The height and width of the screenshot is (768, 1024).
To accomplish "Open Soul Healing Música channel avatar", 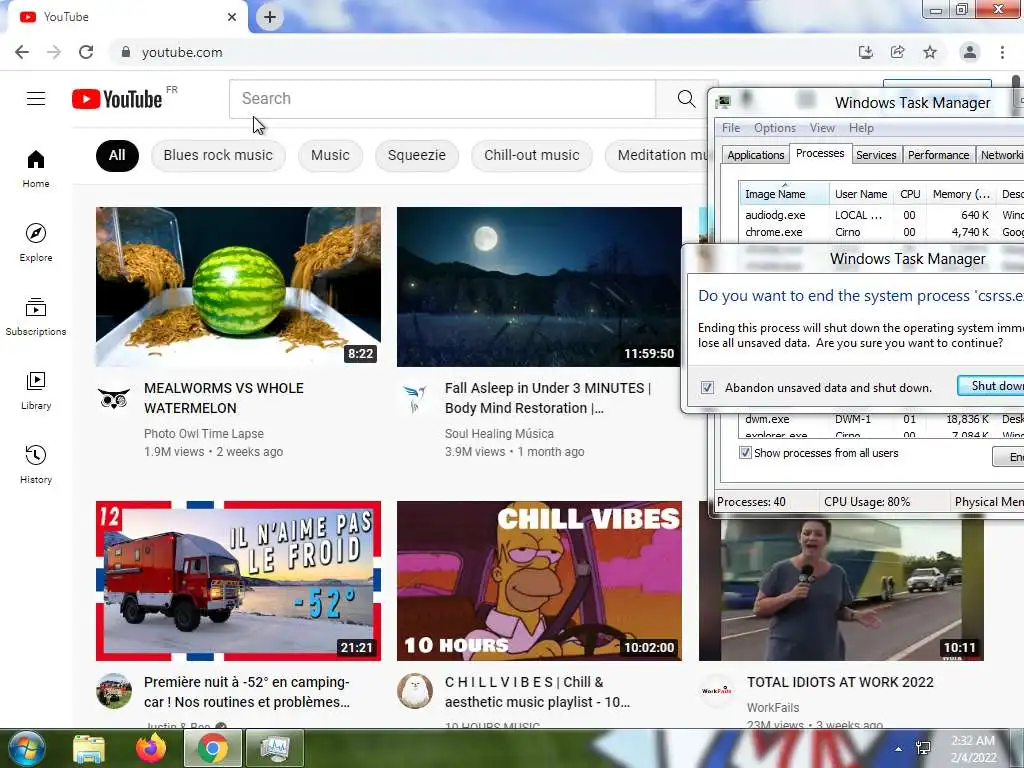I will pyautogui.click(x=415, y=396).
